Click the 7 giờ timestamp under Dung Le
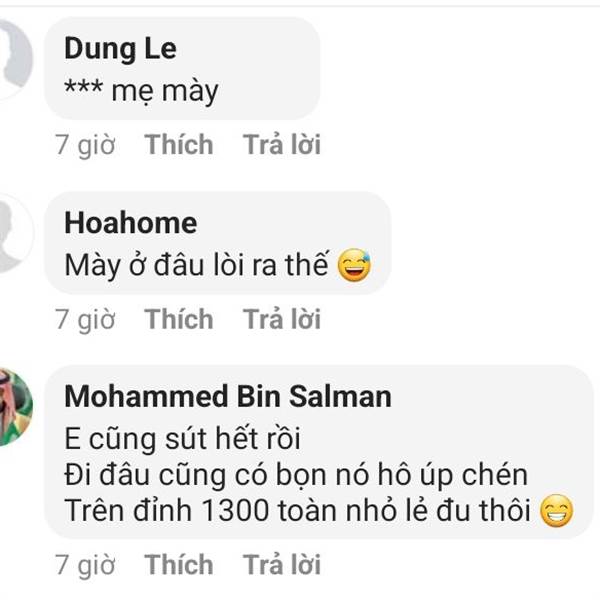This screenshot has height=600, width=600. [x=85, y=145]
